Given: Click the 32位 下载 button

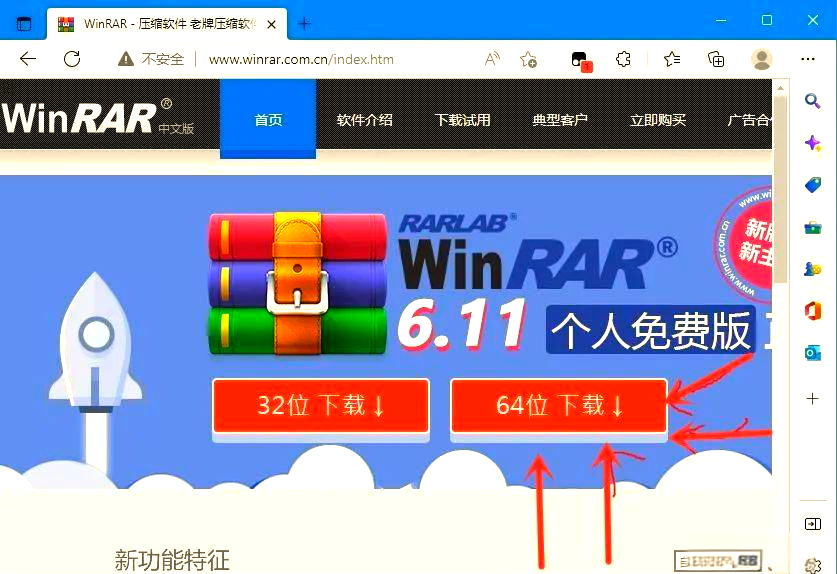Looking at the screenshot, I should pos(321,406).
